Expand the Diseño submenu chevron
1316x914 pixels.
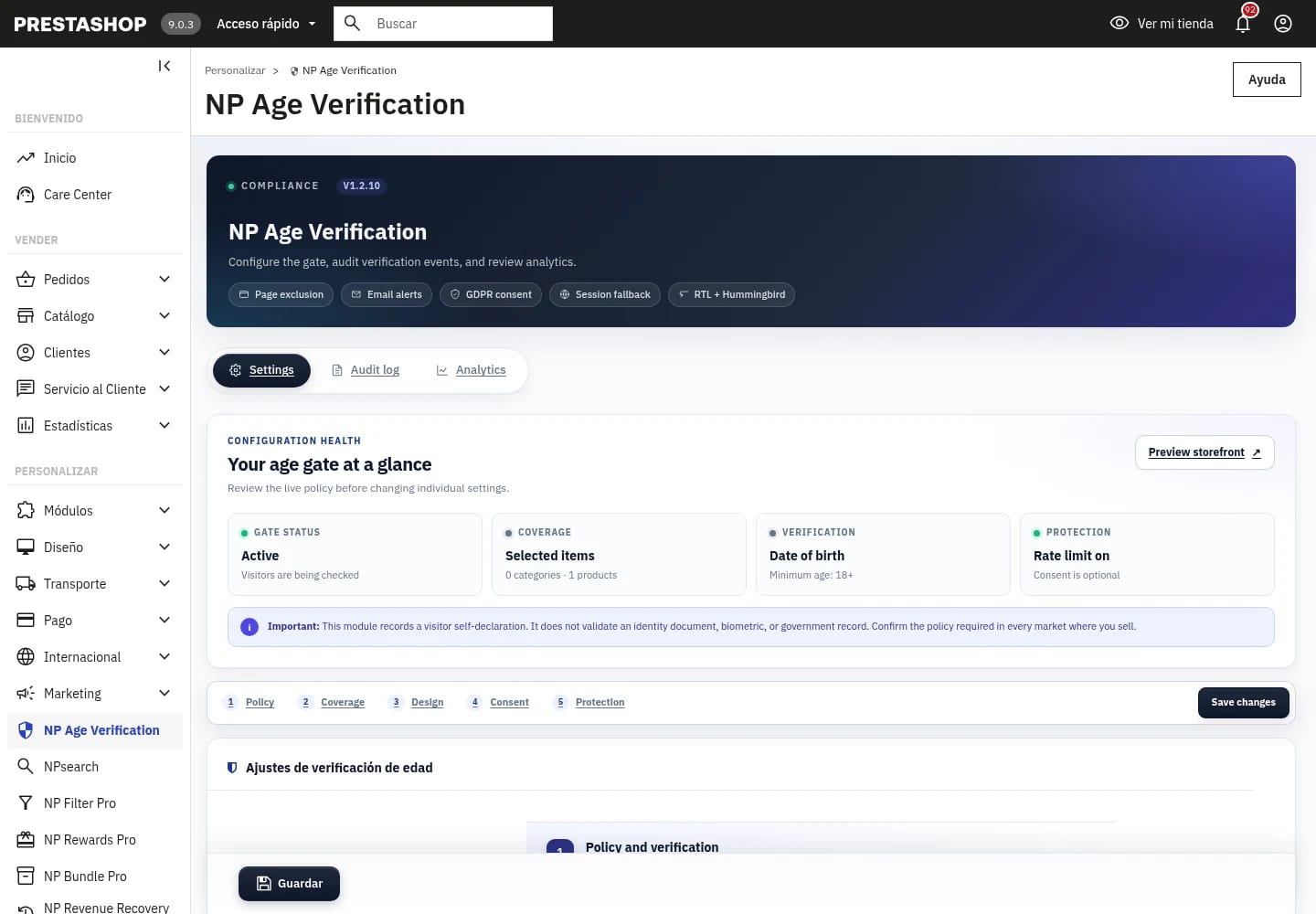tap(164, 547)
